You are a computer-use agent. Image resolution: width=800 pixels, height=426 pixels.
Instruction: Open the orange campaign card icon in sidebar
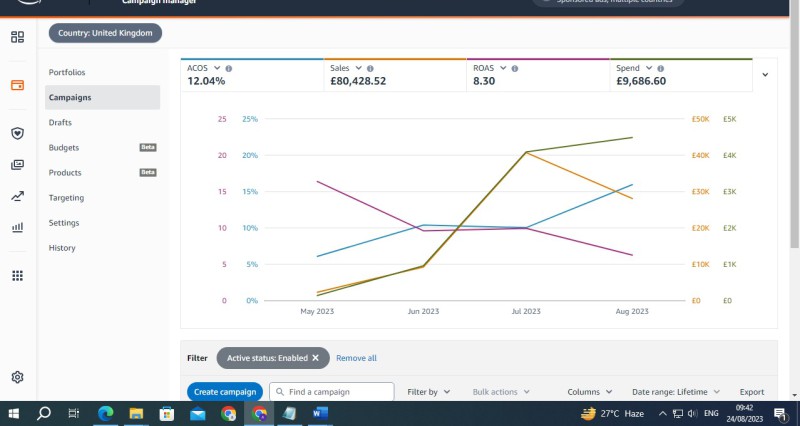click(x=17, y=85)
